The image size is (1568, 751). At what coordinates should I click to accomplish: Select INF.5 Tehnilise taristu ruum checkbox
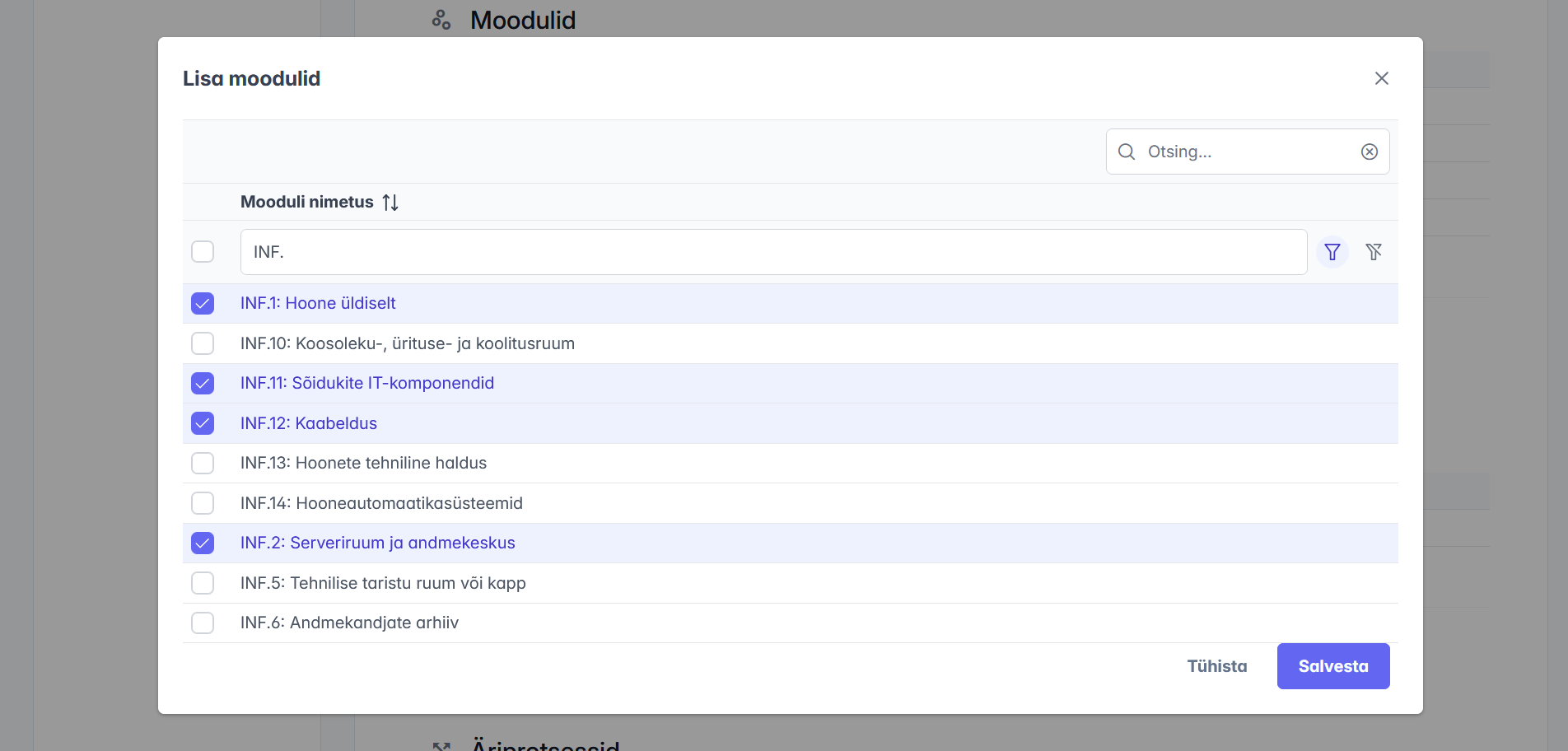203,583
